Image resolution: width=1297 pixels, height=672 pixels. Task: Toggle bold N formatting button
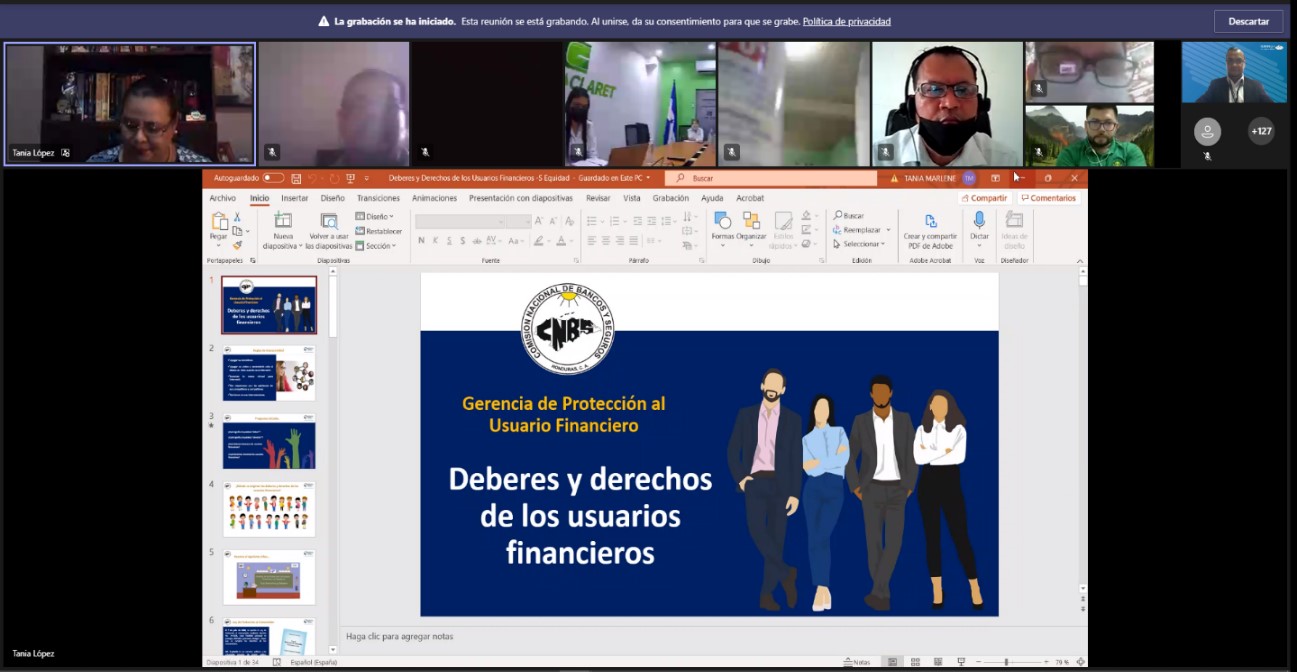tap(422, 241)
